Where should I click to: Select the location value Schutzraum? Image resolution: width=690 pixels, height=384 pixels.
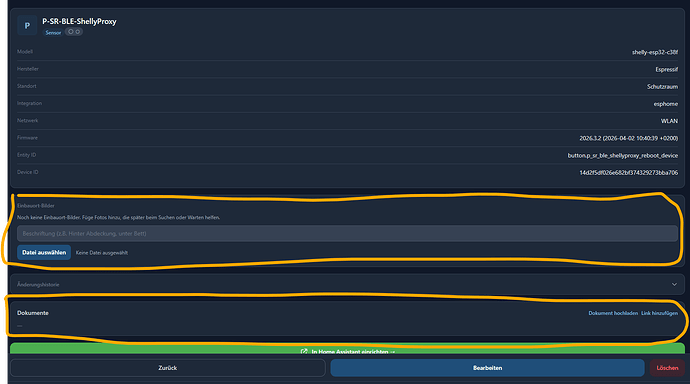pos(662,87)
